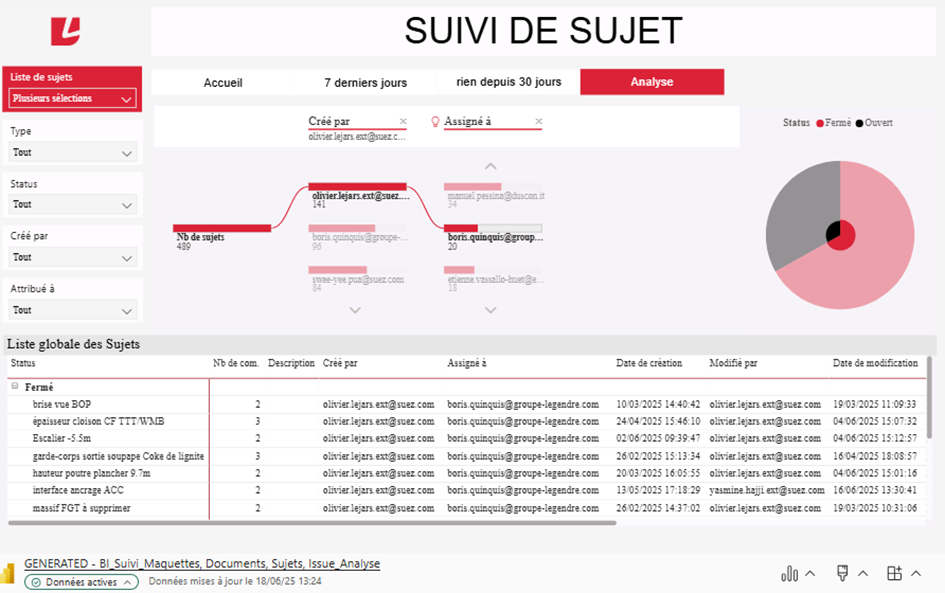Sort table by Status column header
Screen dimensions: 945x593
(23, 363)
